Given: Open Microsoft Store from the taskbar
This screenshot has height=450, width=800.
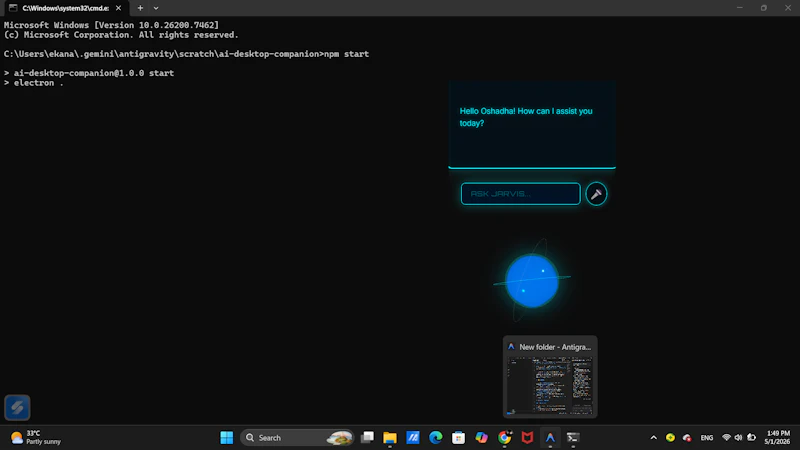Looking at the screenshot, I should tap(459, 437).
